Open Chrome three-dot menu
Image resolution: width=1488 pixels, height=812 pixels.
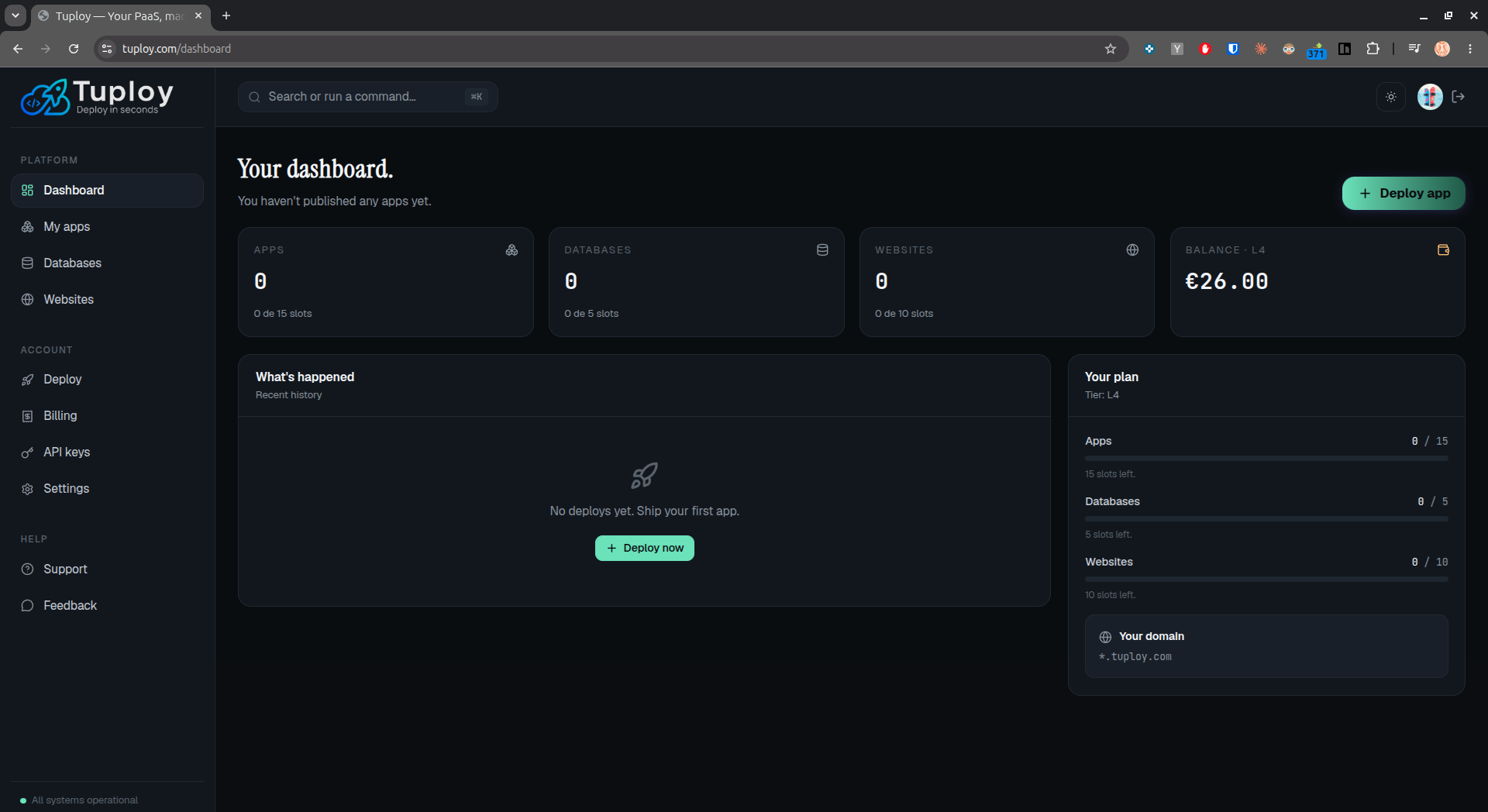coord(1470,49)
